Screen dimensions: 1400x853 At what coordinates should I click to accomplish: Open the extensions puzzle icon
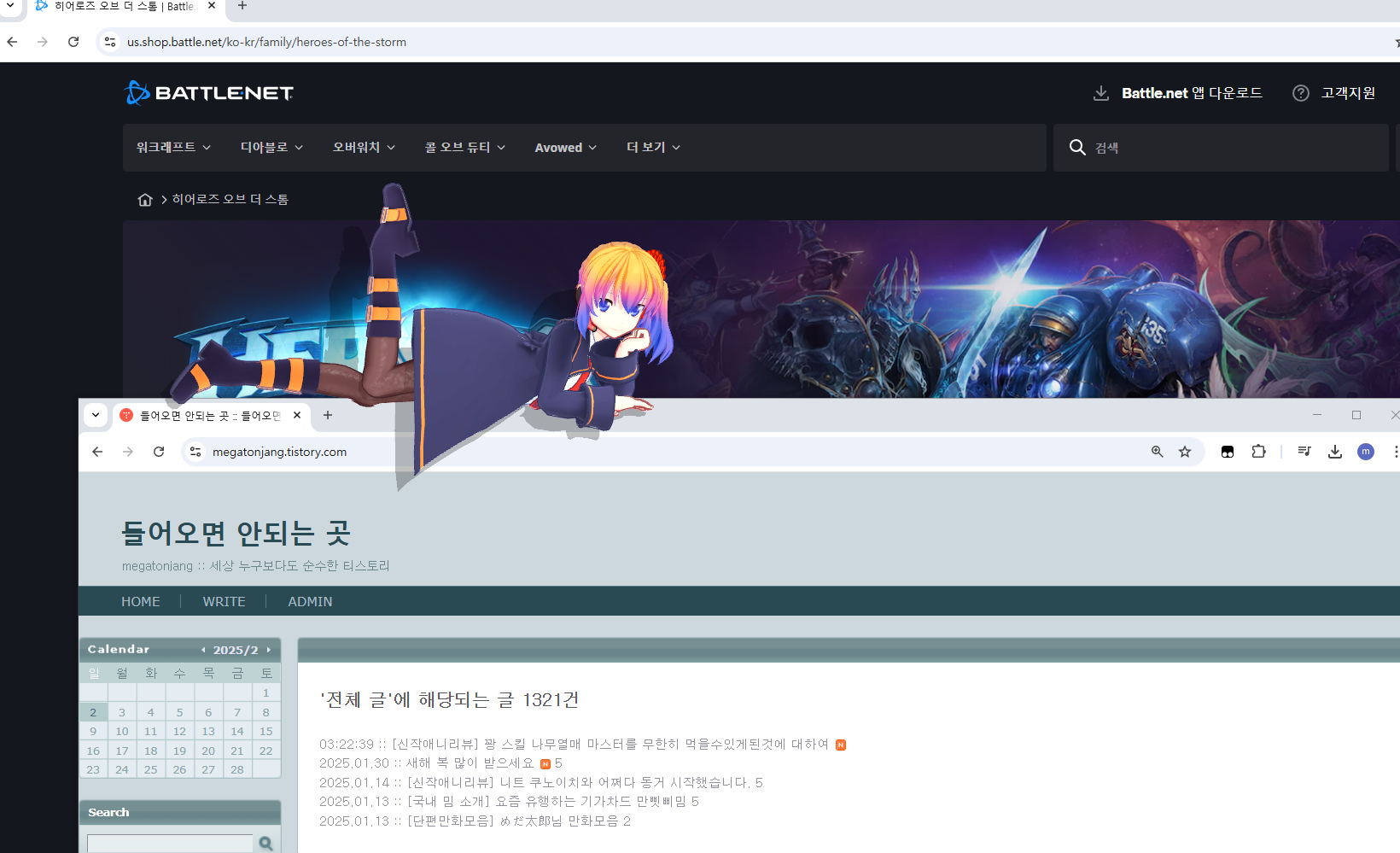[1258, 452]
